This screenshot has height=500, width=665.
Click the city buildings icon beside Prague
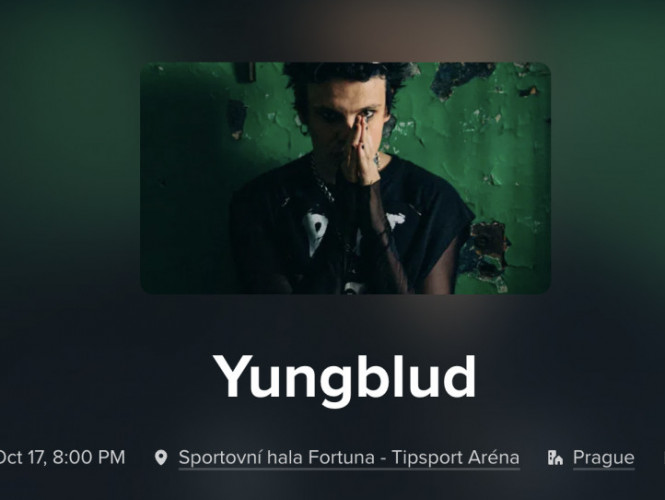pos(555,458)
